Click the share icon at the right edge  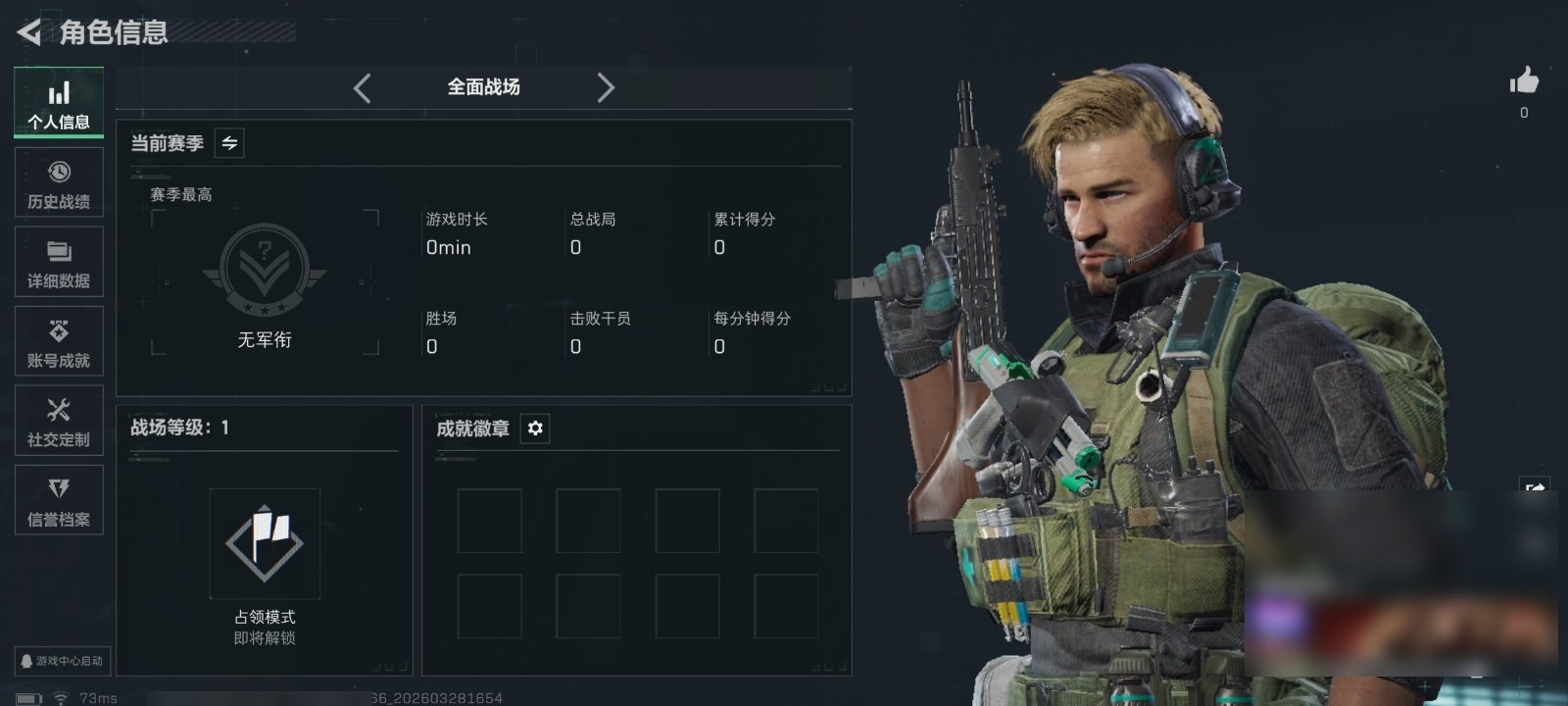point(1534,487)
